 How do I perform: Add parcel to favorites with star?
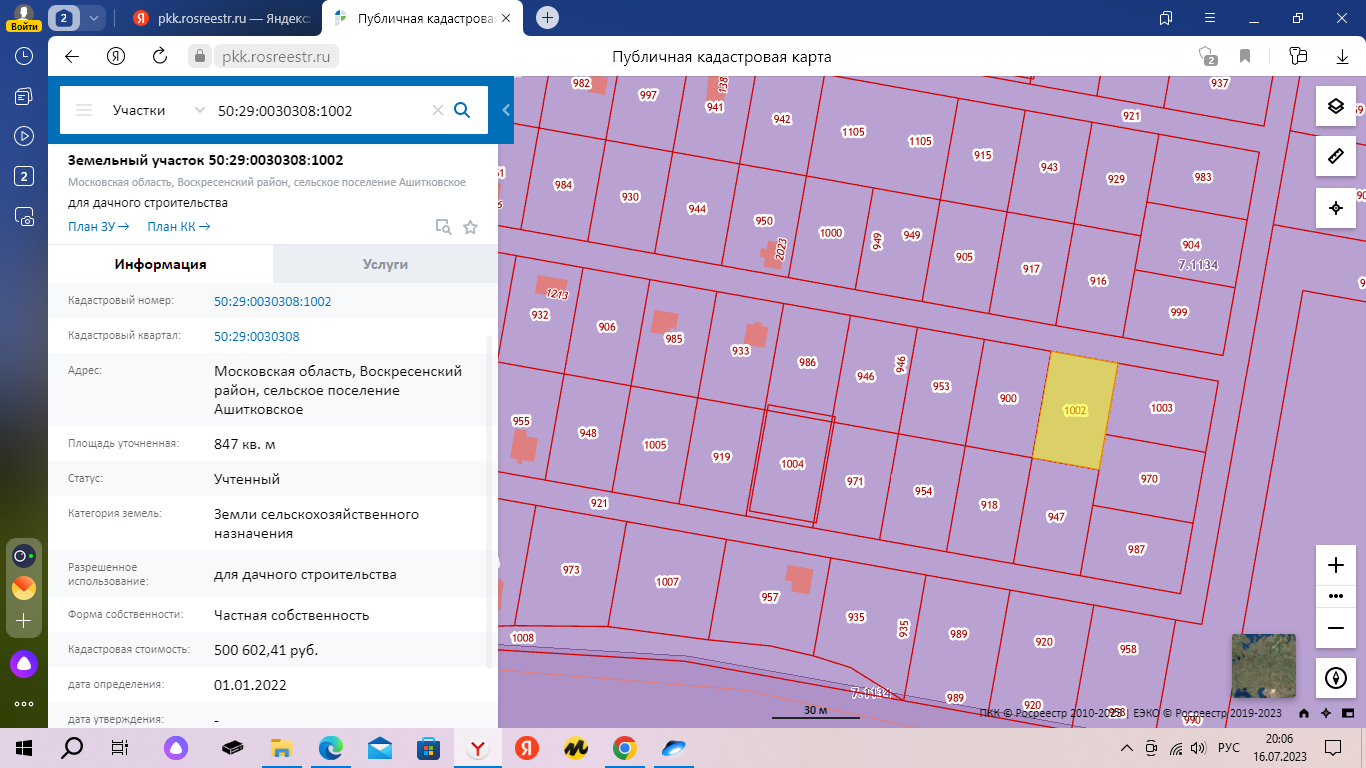pos(470,227)
